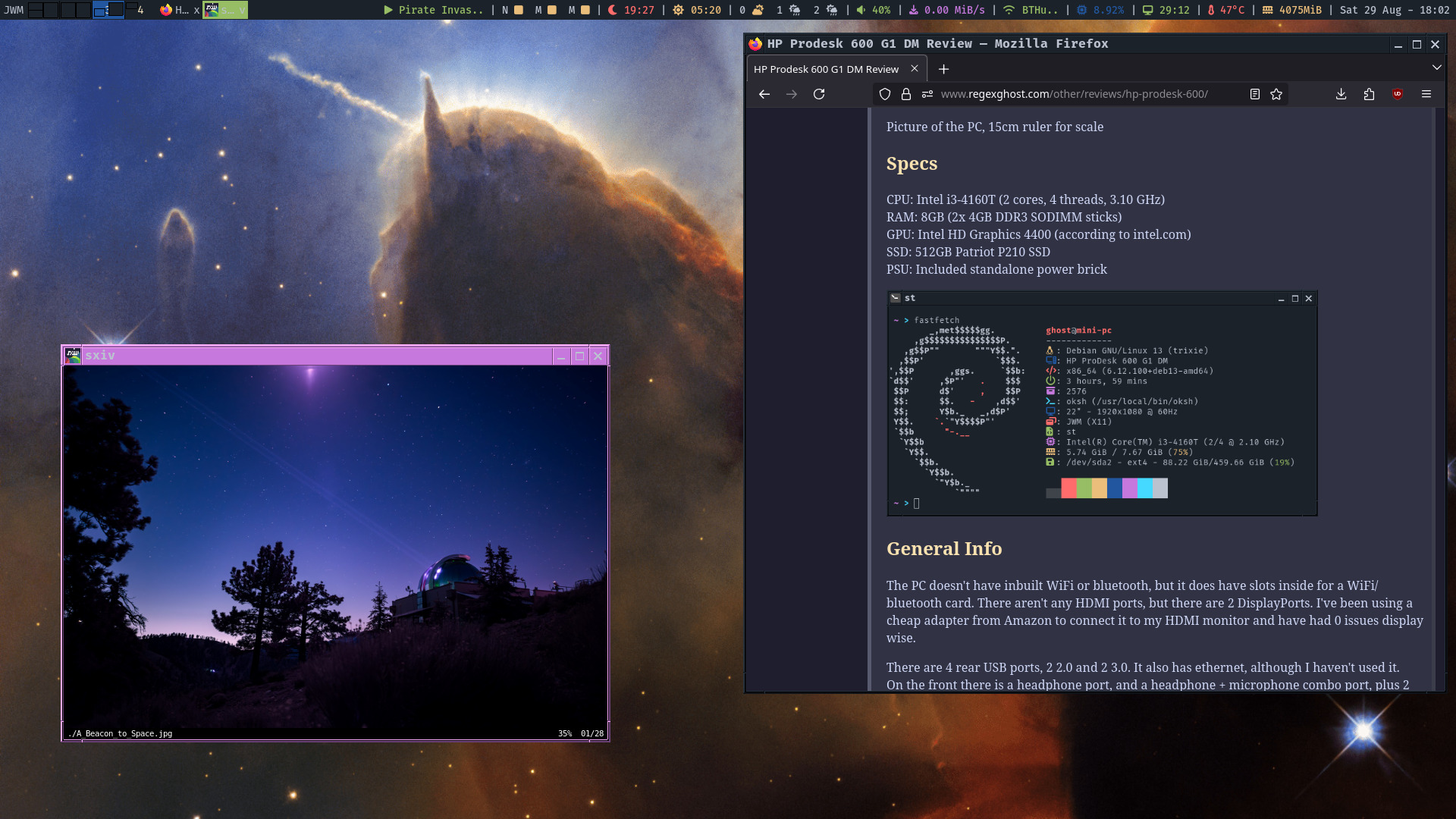Click the monitor icon showing 29:12
The width and height of the screenshot is (1456, 819).
click(x=1147, y=10)
